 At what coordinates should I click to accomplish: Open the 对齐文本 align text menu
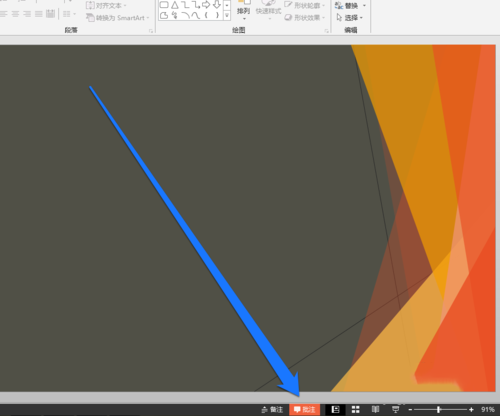(x=106, y=6)
